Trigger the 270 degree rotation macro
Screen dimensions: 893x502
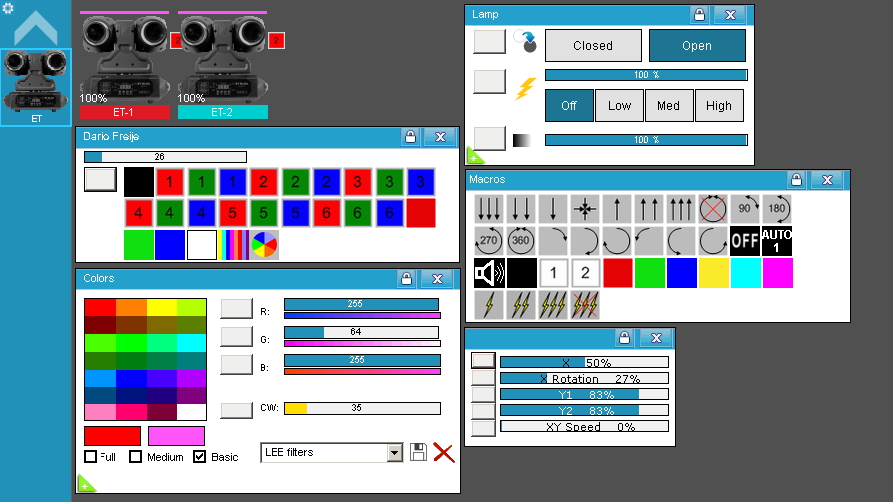click(489, 241)
